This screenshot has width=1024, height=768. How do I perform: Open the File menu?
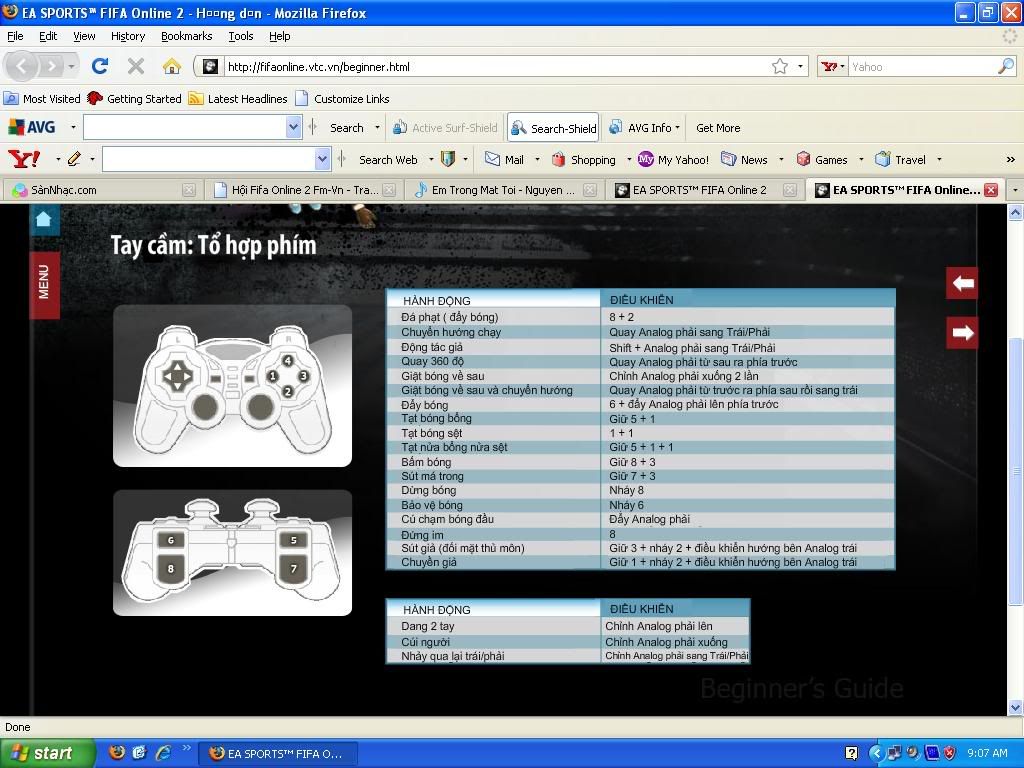pyautogui.click(x=15, y=36)
